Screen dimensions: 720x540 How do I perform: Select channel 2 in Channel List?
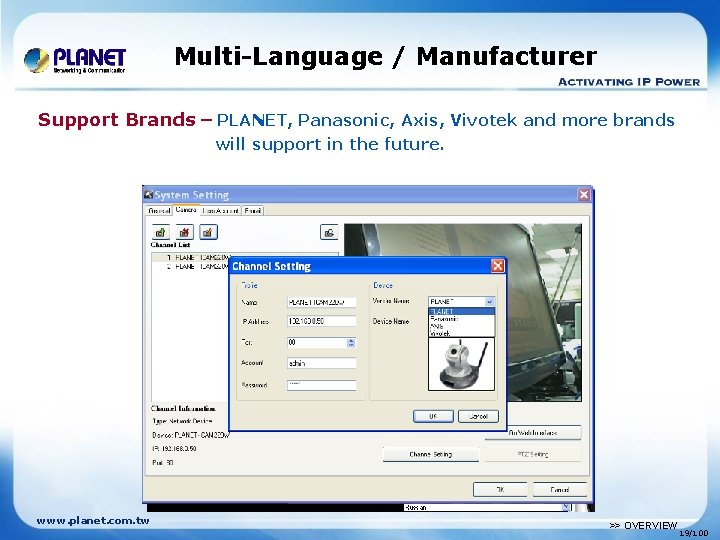pyautogui.click(x=191, y=266)
